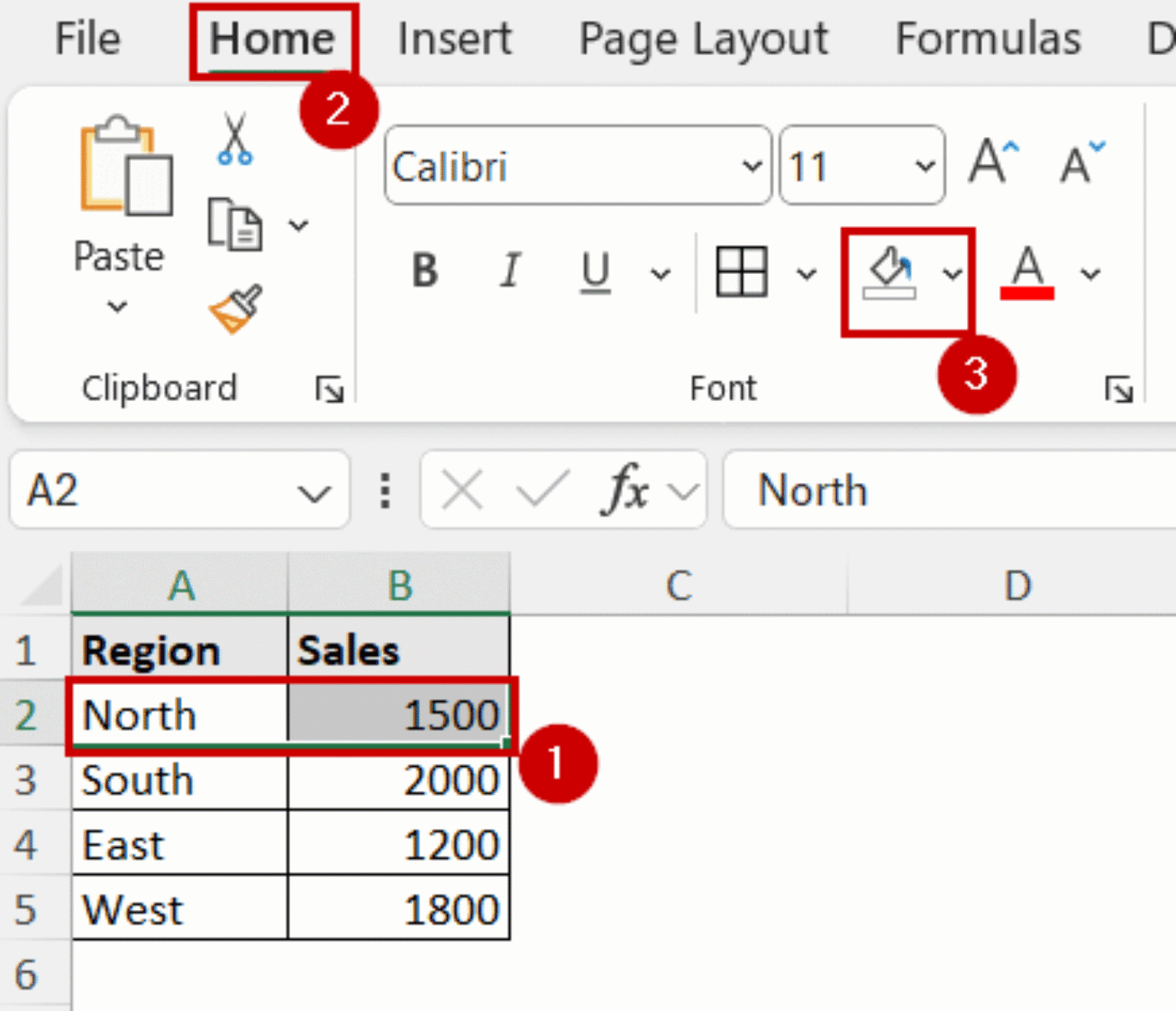Select cell B3 containing 2000
The width and height of the screenshot is (1176, 1011).
pos(398,780)
